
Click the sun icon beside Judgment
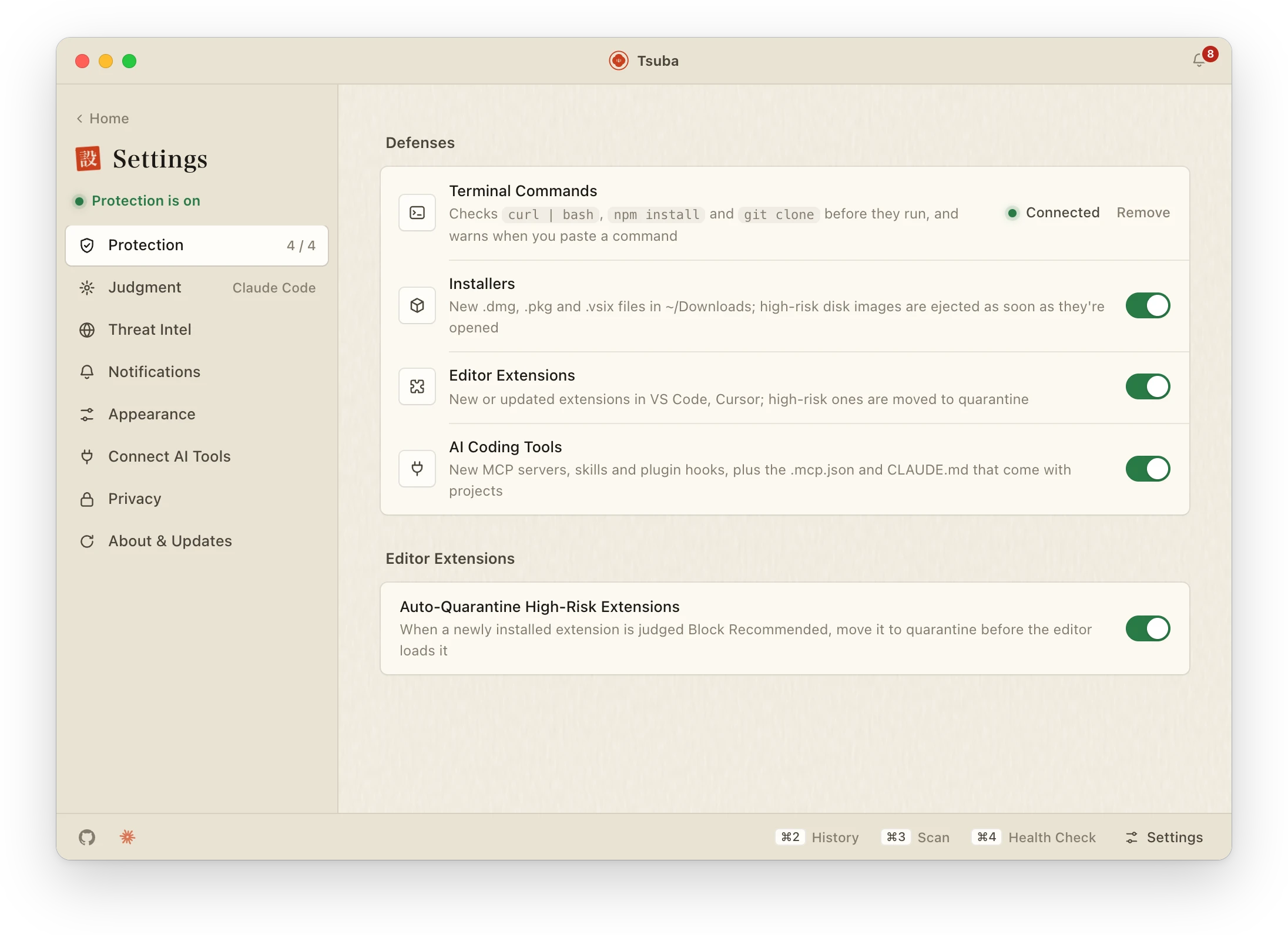pos(87,288)
